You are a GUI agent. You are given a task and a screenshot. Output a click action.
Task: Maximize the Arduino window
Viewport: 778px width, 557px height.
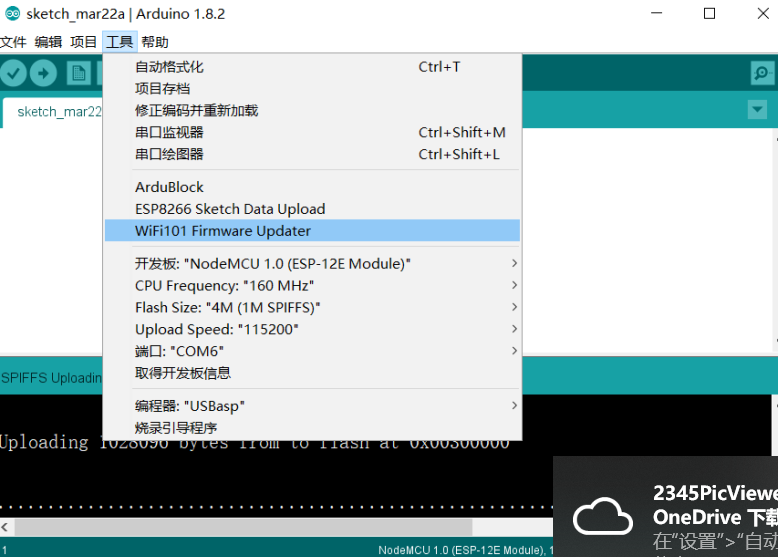coord(710,13)
